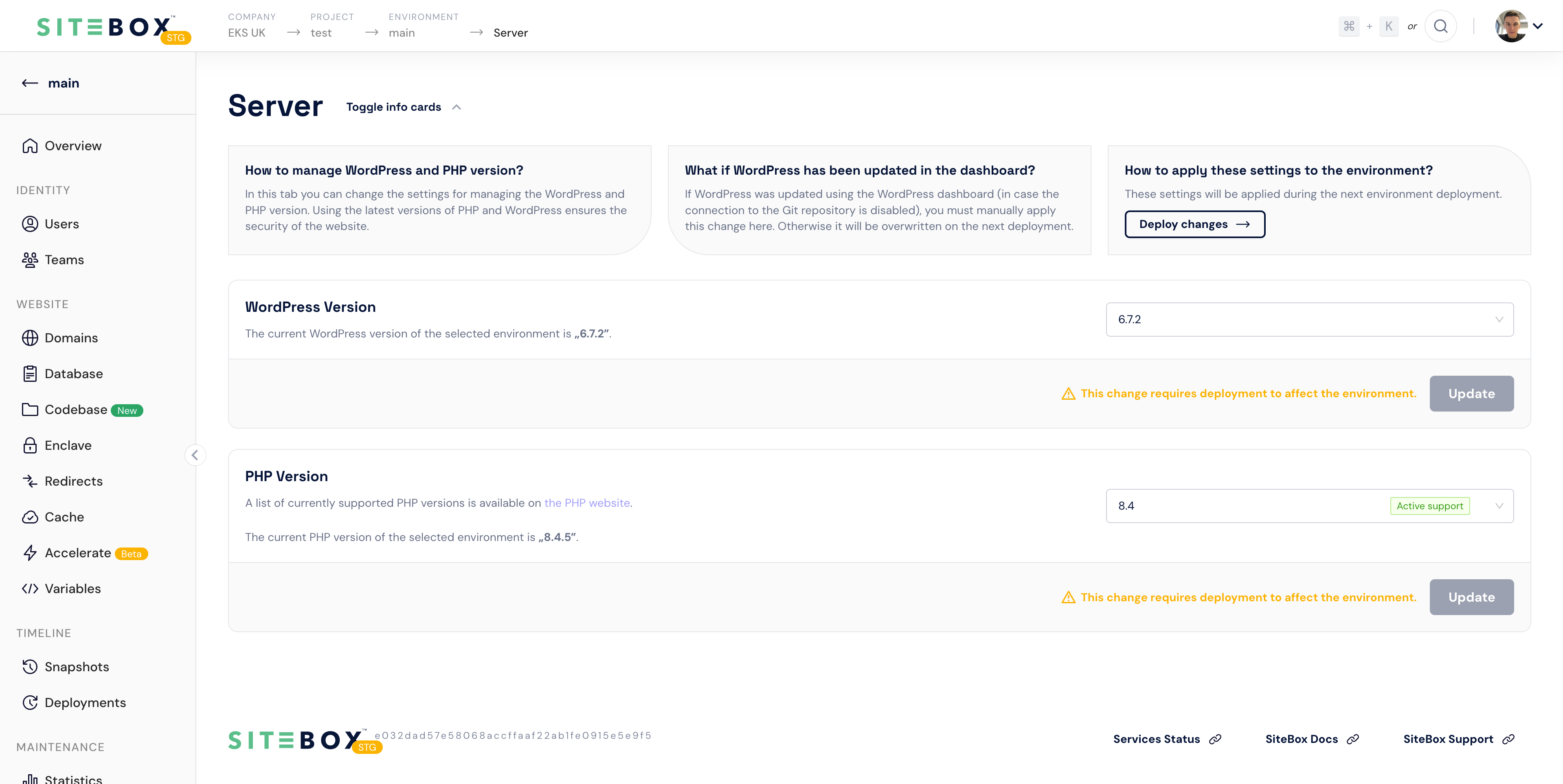Open the Snapshots menu item
The height and width of the screenshot is (784, 1563).
(x=77, y=667)
